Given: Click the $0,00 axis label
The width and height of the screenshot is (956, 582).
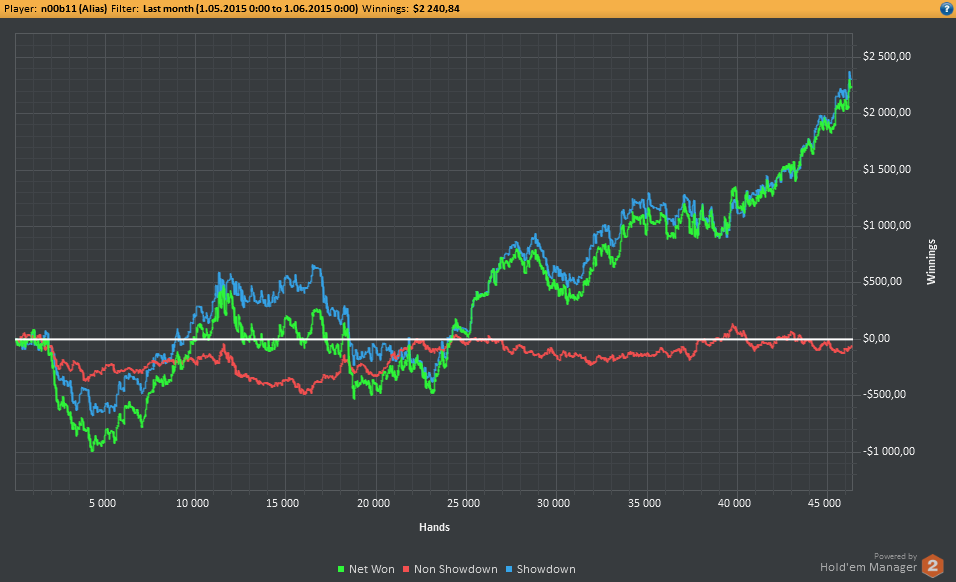Looking at the screenshot, I should [x=876, y=338].
